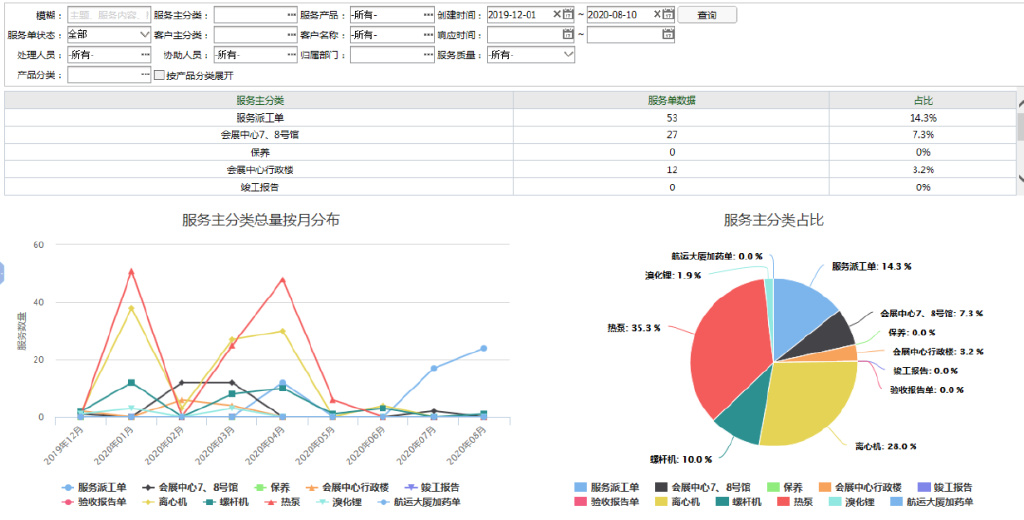Enable 按产品分类展开 checkbox
This screenshot has height=520, width=1024.
tap(159, 75)
